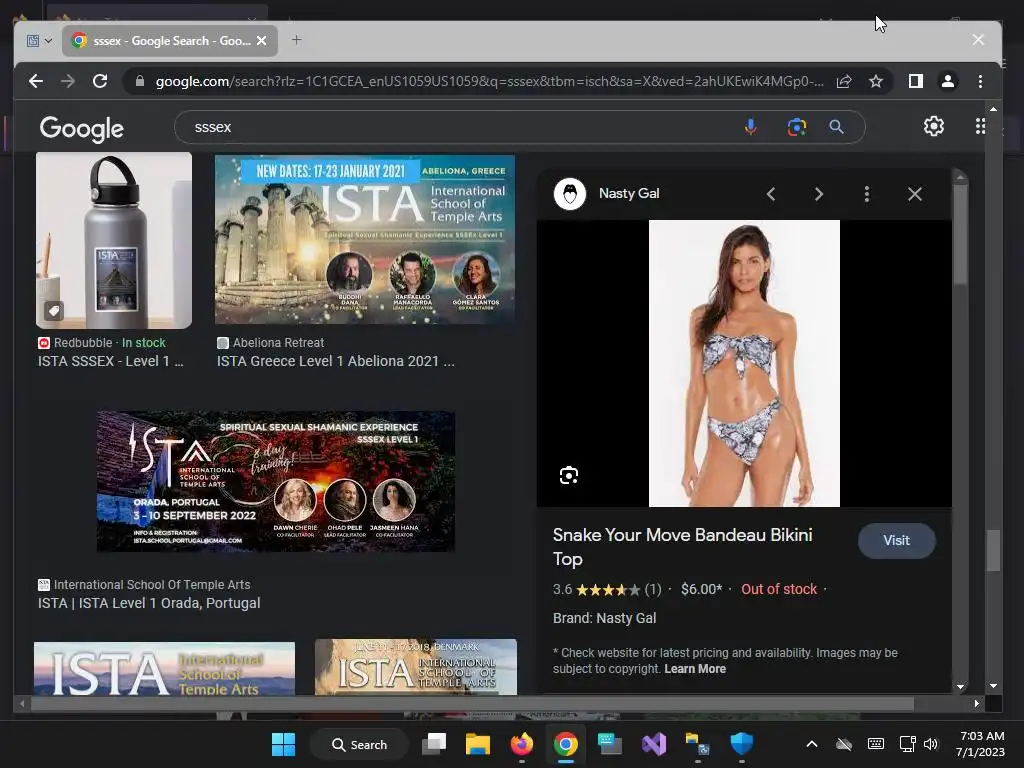
Task: Submit search with the magnifier icon
Action: click(836, 127)
